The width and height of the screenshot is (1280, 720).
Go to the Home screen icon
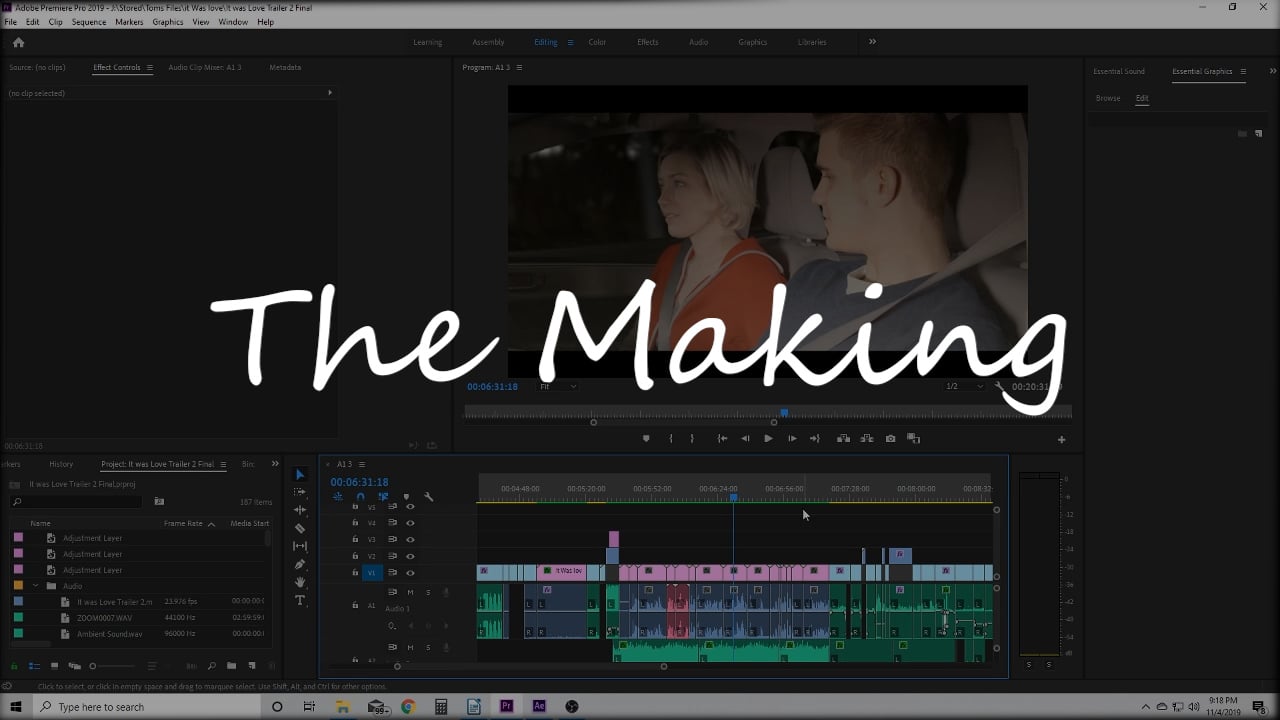coord(18,42)
